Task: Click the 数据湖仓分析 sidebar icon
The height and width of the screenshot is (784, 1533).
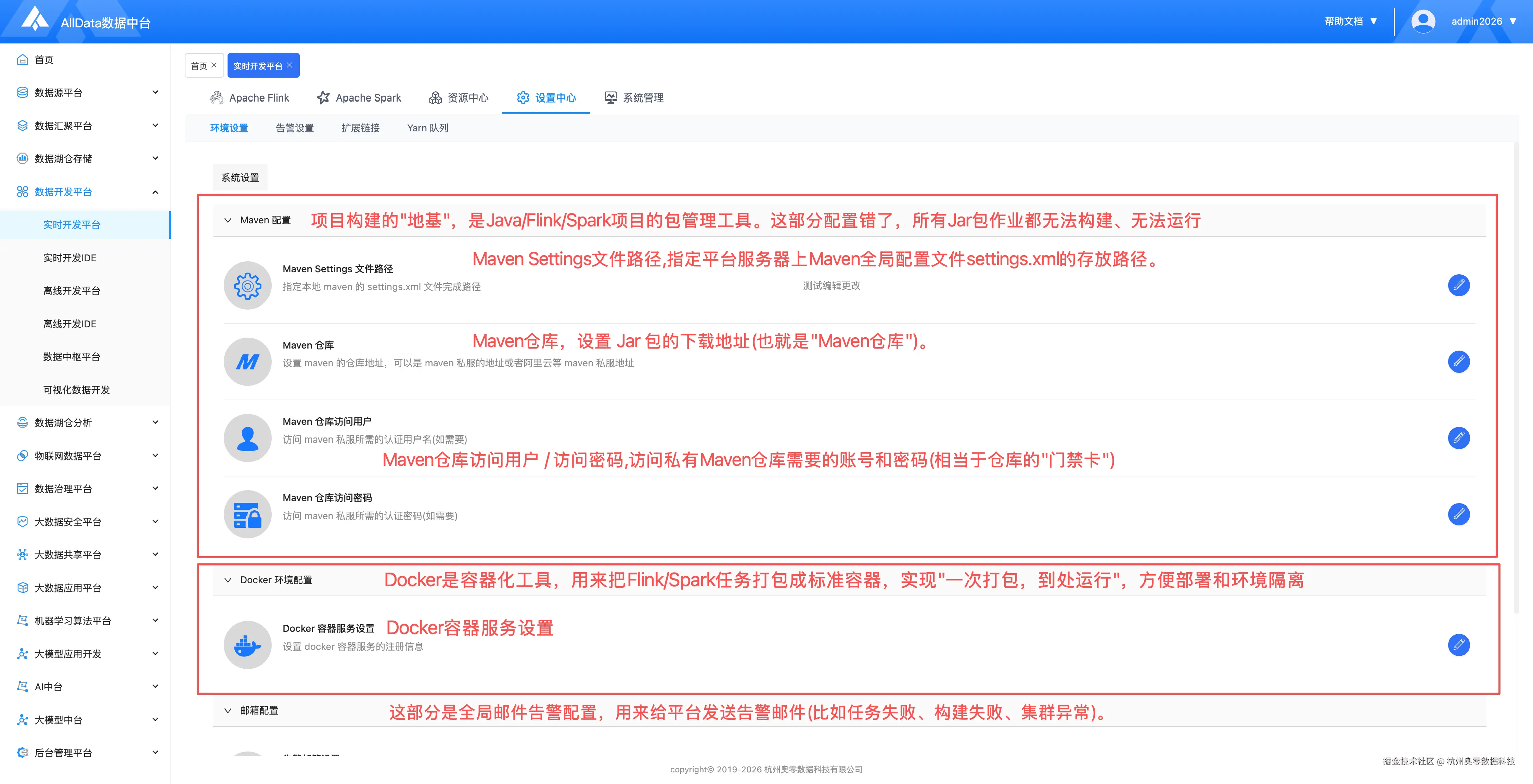Action: click(x=23, y=422)
